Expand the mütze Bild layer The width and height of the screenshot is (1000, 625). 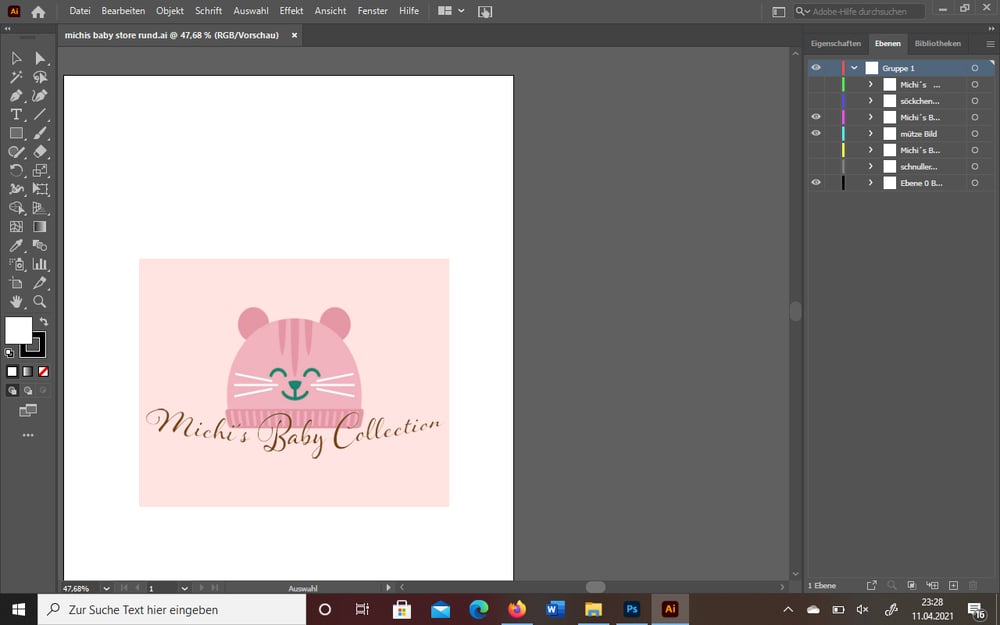(x=871, y=133)
